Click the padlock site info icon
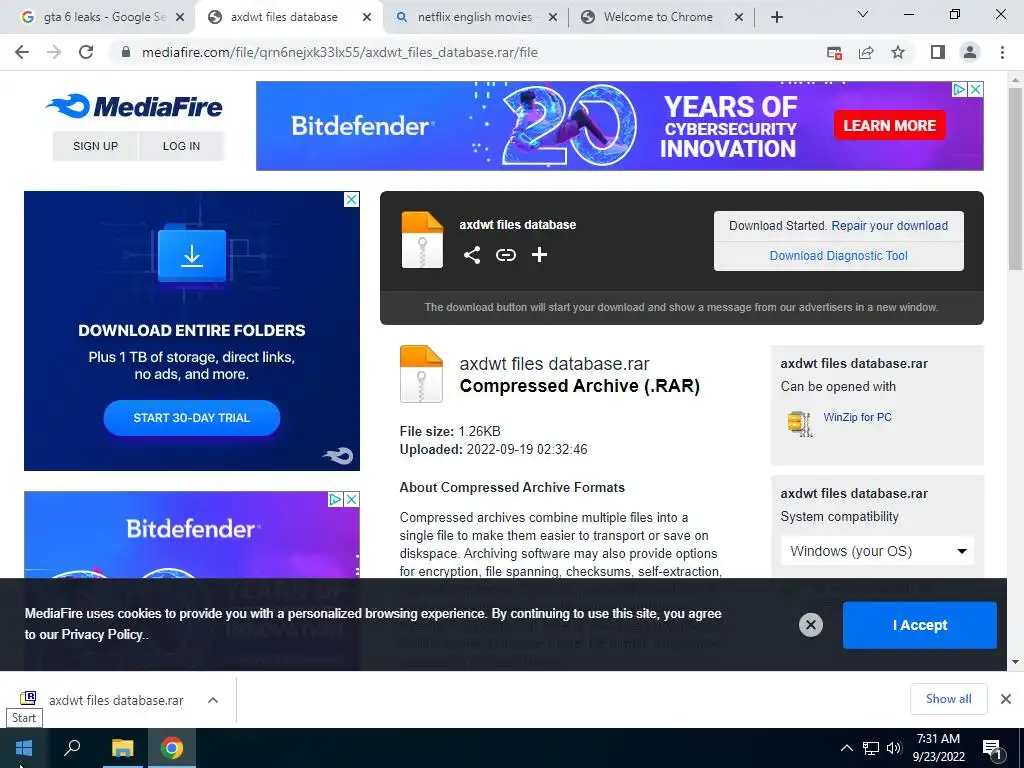The height and width of the screenshot is (768, 1024). pyautogui.click(x=126, y=52)
